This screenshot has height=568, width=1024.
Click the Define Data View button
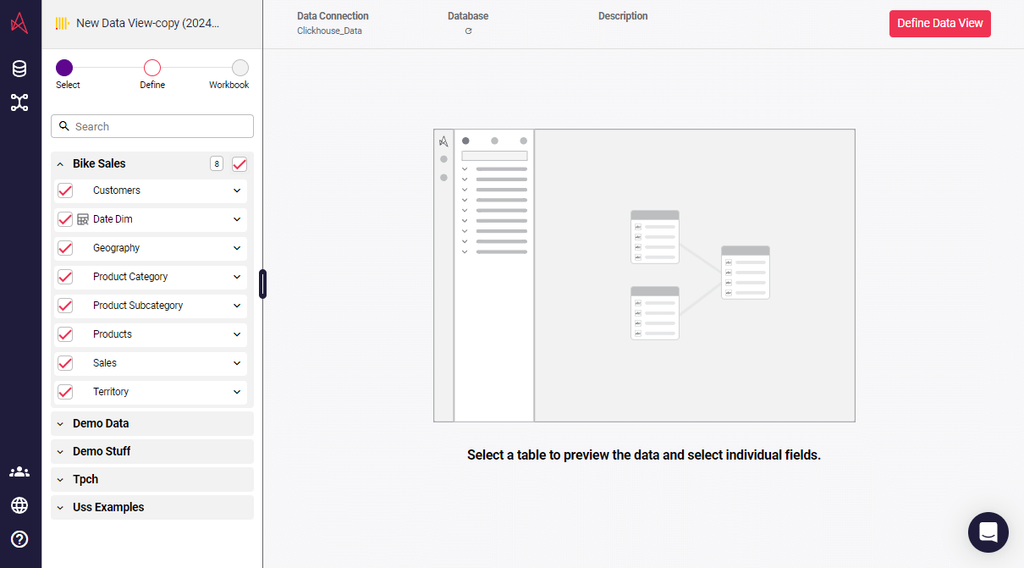tap(939, 23)
